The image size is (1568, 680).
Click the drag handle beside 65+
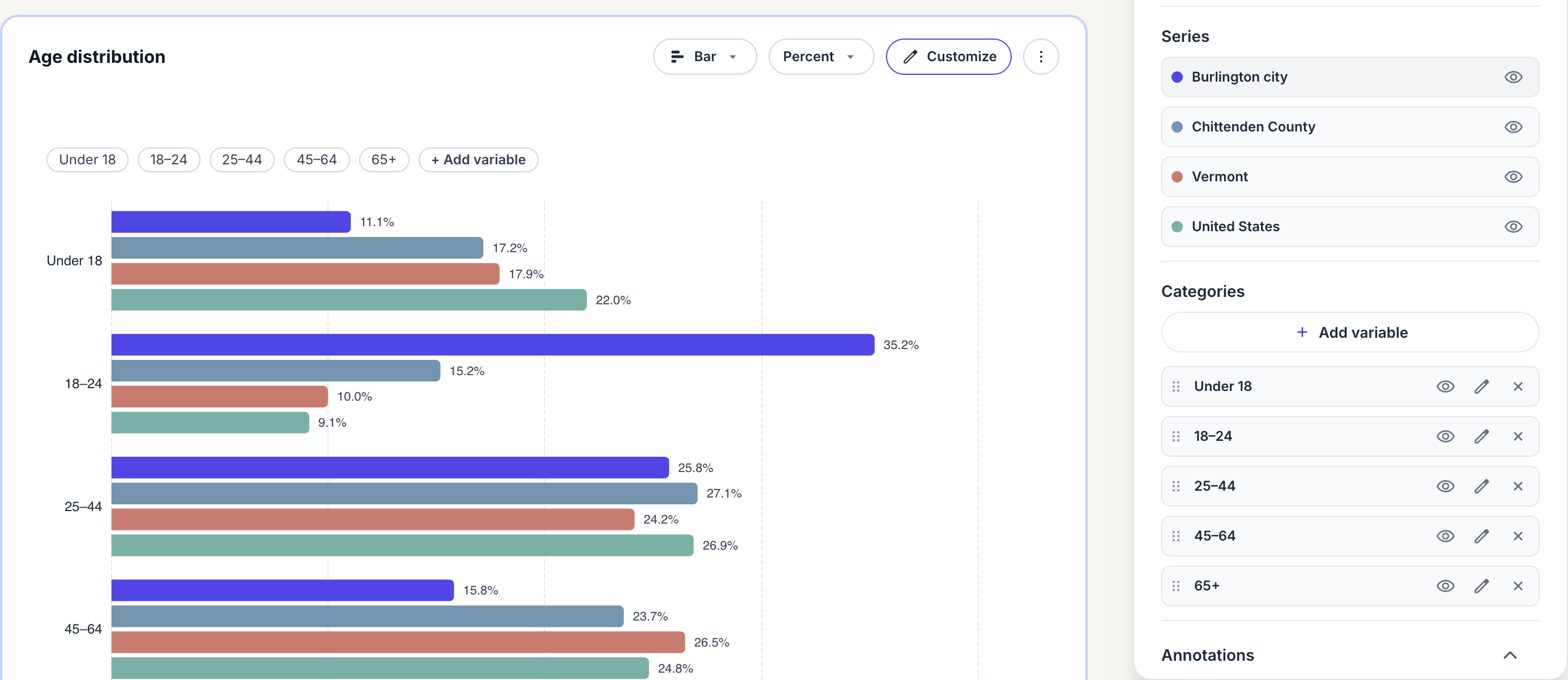coord(1176,586)
